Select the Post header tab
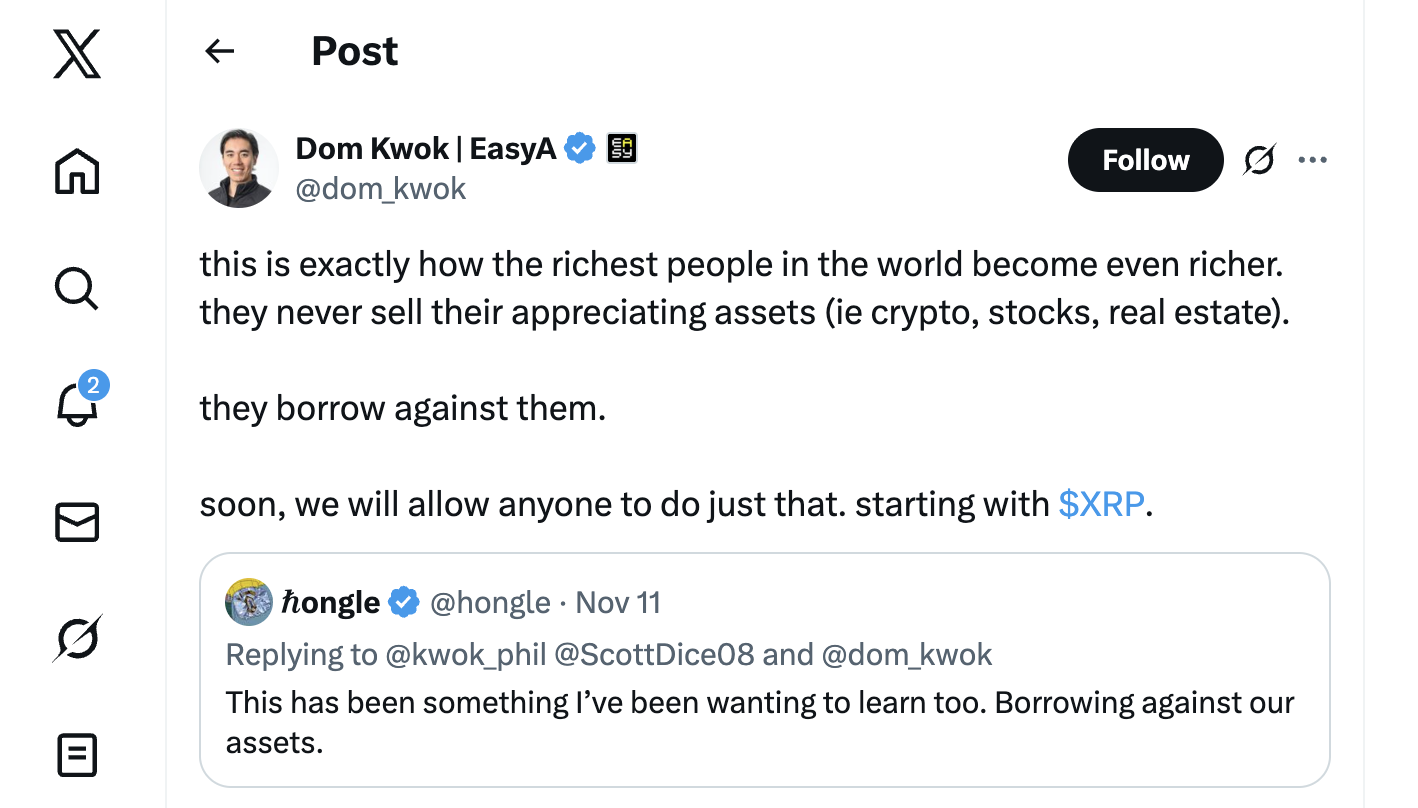Image resolution: width=1418 pixels, height=808 pixels. [x=354, y=51]
